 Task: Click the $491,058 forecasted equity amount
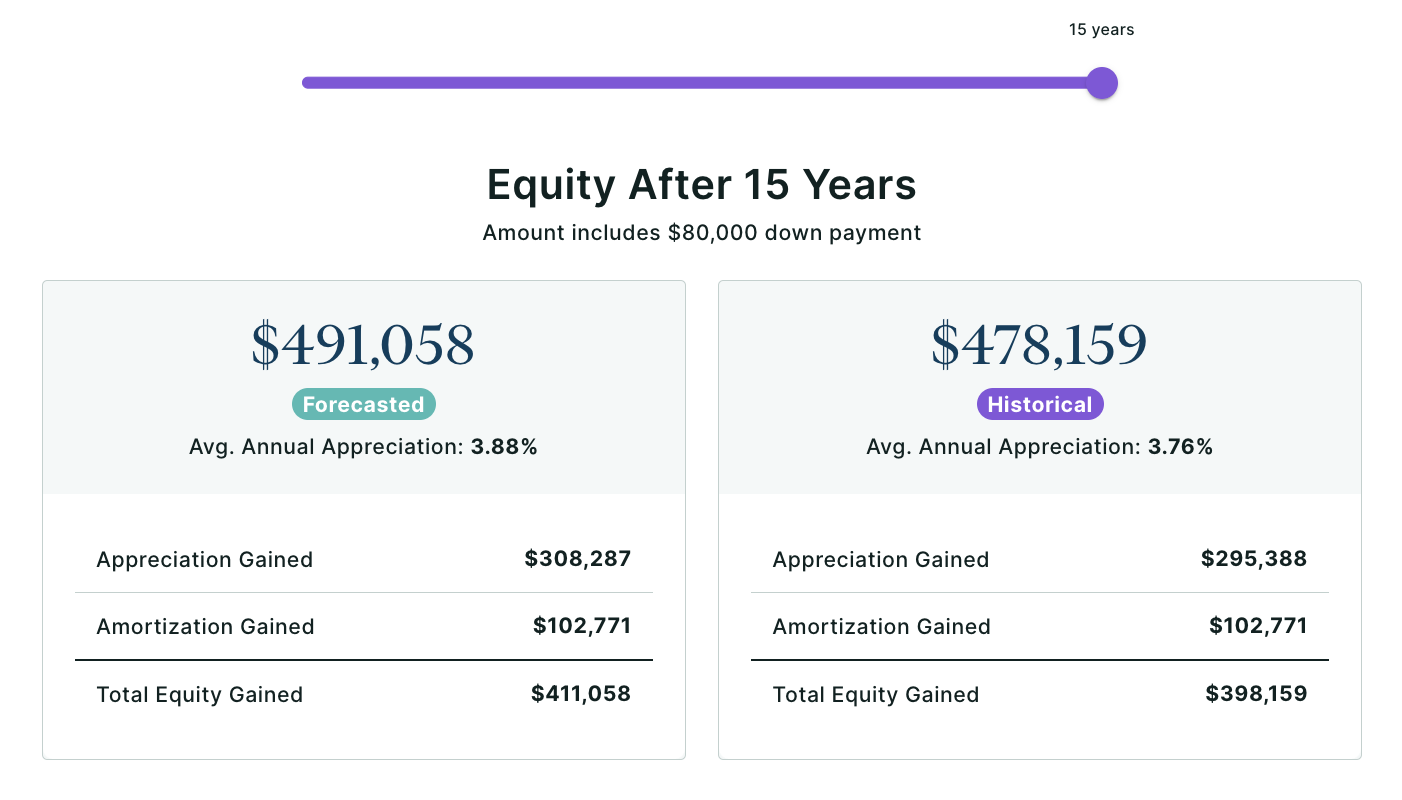click(363, 344)
